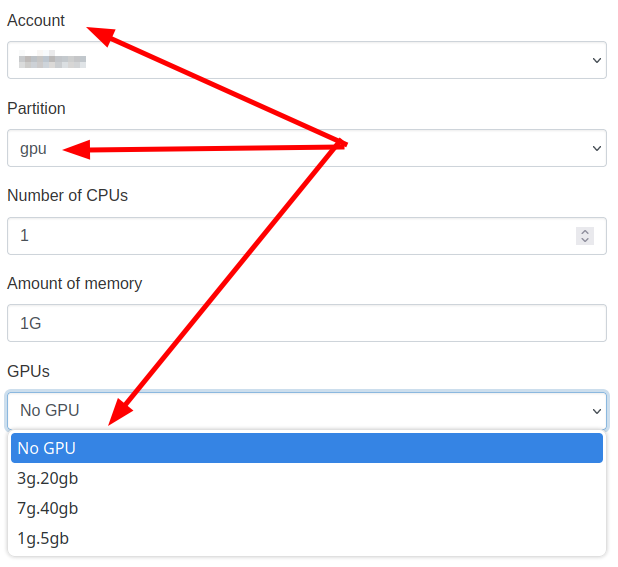Select the 1g.5gb GPU option

(307, 538)
